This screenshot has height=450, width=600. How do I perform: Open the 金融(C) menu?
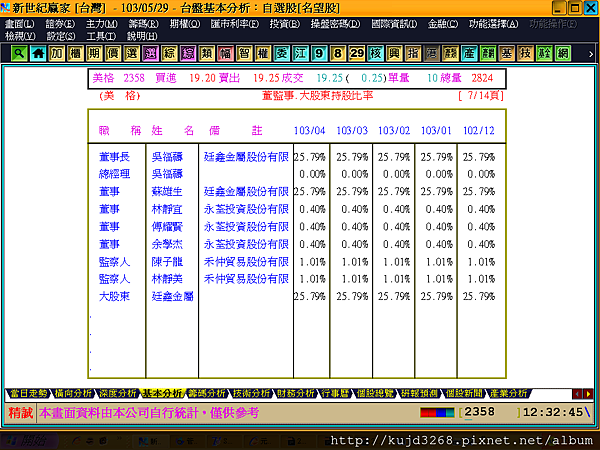click(443, 24)
